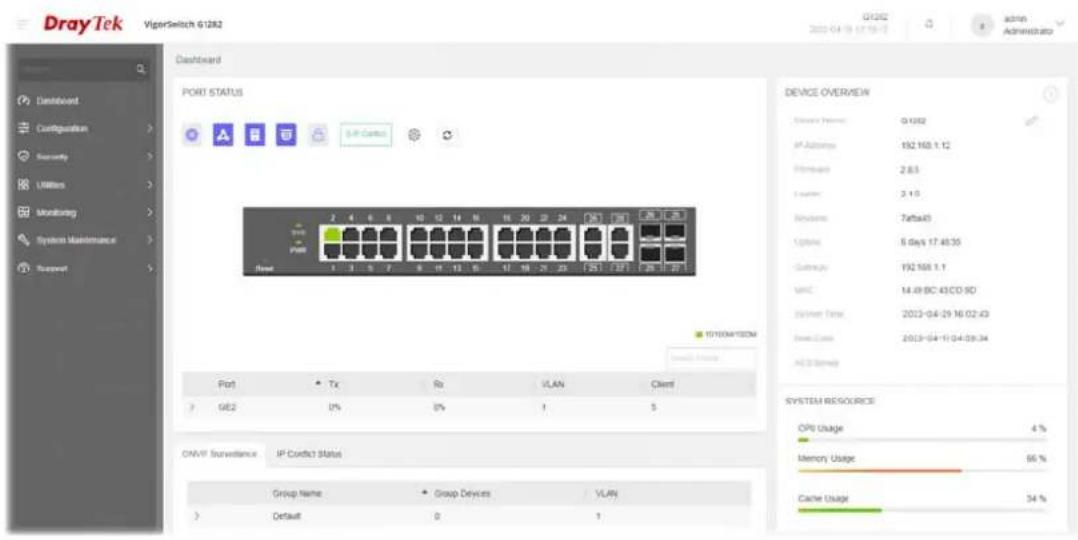Click the IP address value 192.168.1.12
The height and width of the screenshot is (540, 1078).
pyautogui.click(x=926, y=145)
